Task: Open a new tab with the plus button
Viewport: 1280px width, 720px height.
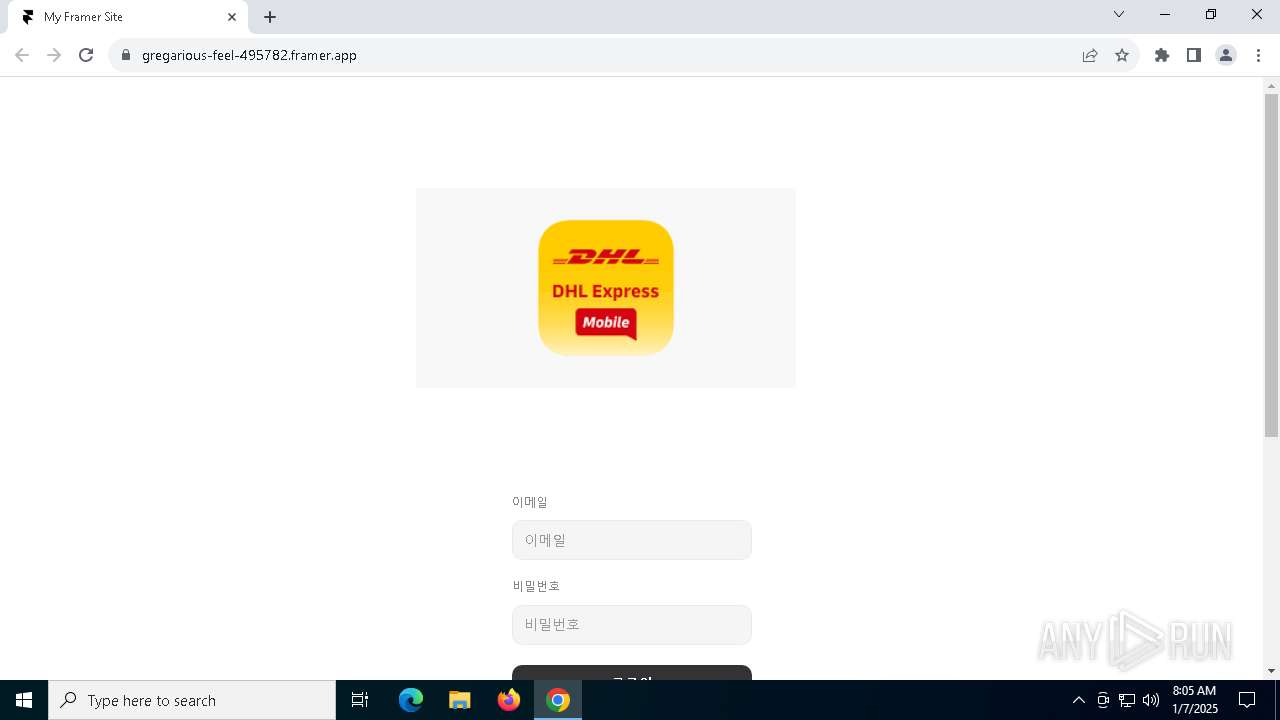Action: point(270,17)
